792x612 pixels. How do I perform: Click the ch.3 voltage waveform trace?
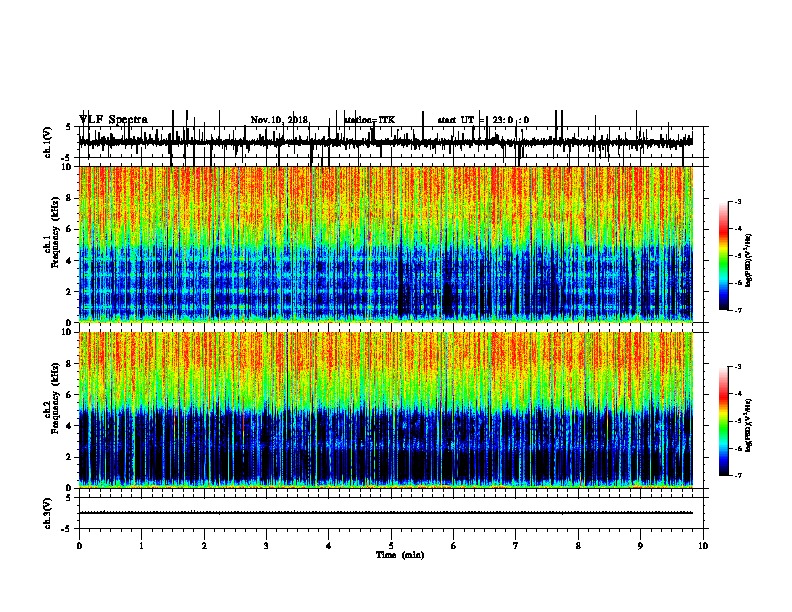point(385,513)
